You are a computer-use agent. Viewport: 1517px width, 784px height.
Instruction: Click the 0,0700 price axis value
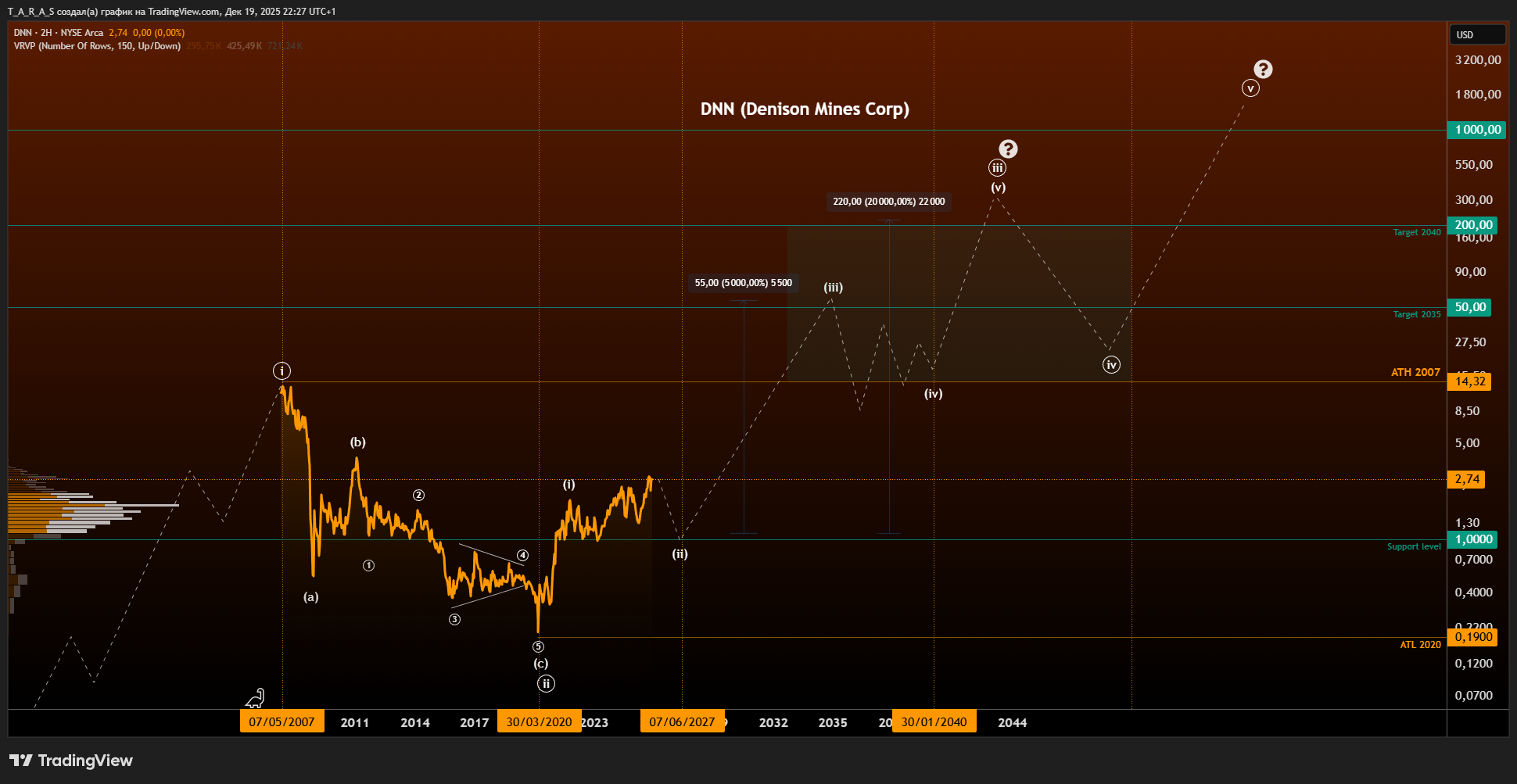(1474, 696)
